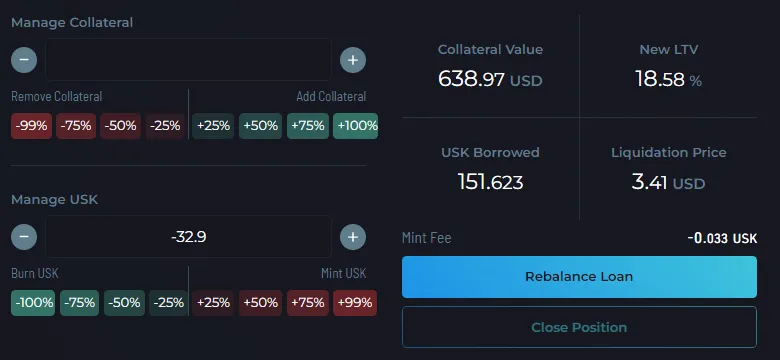Choose the -75% Burn USK preset
The height and width of the screenshot is (360, 780).
(80, 303)
